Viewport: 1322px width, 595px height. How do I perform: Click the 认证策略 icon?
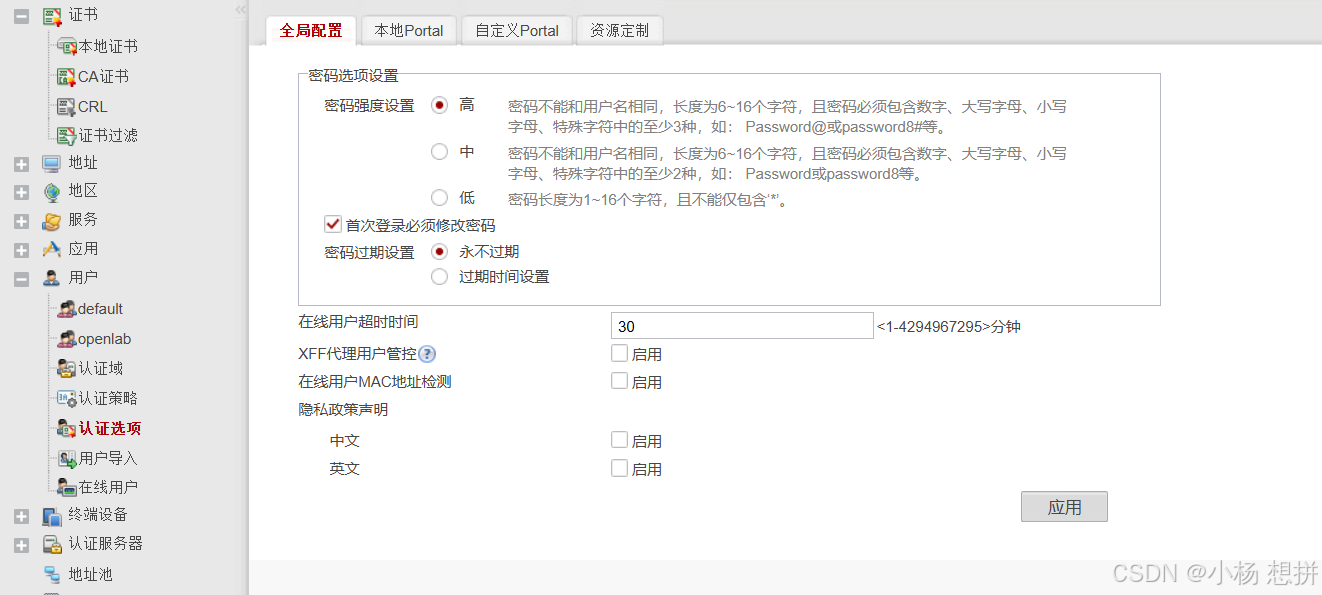point(67,398)
